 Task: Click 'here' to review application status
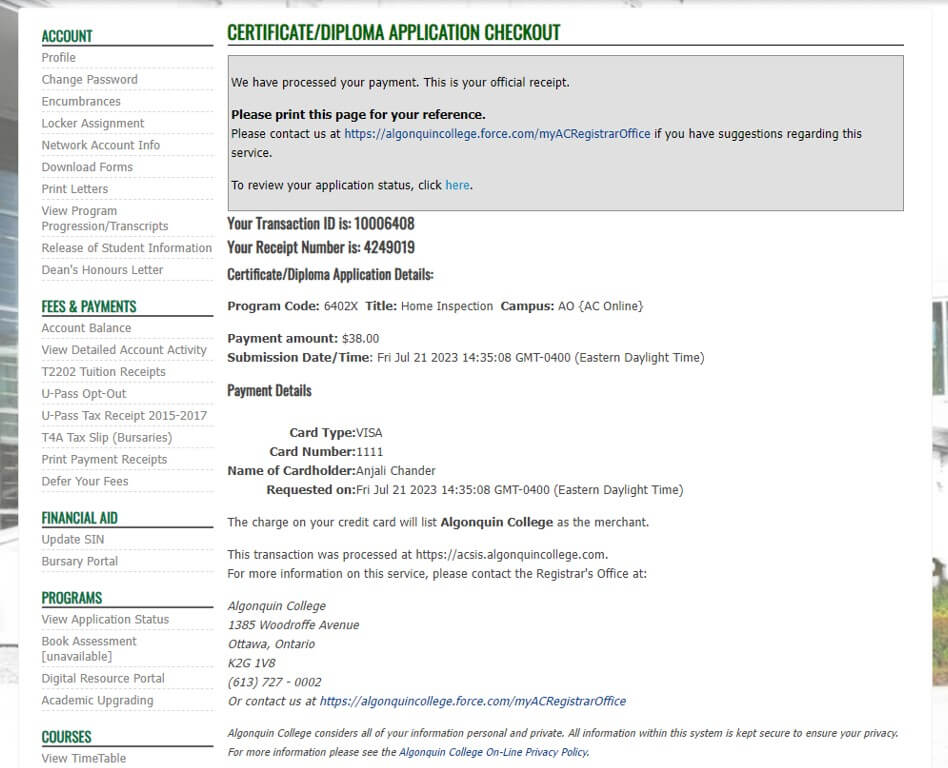457,186
